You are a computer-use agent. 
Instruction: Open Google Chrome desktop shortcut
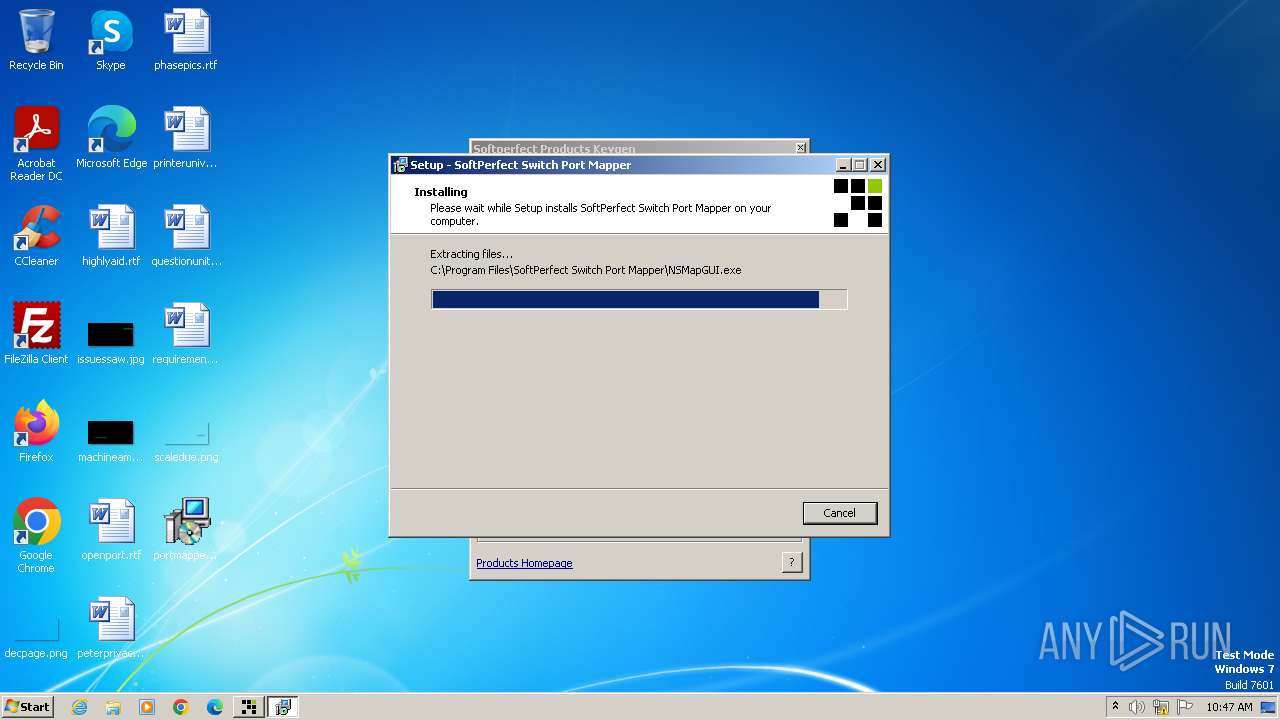point(36,536)
